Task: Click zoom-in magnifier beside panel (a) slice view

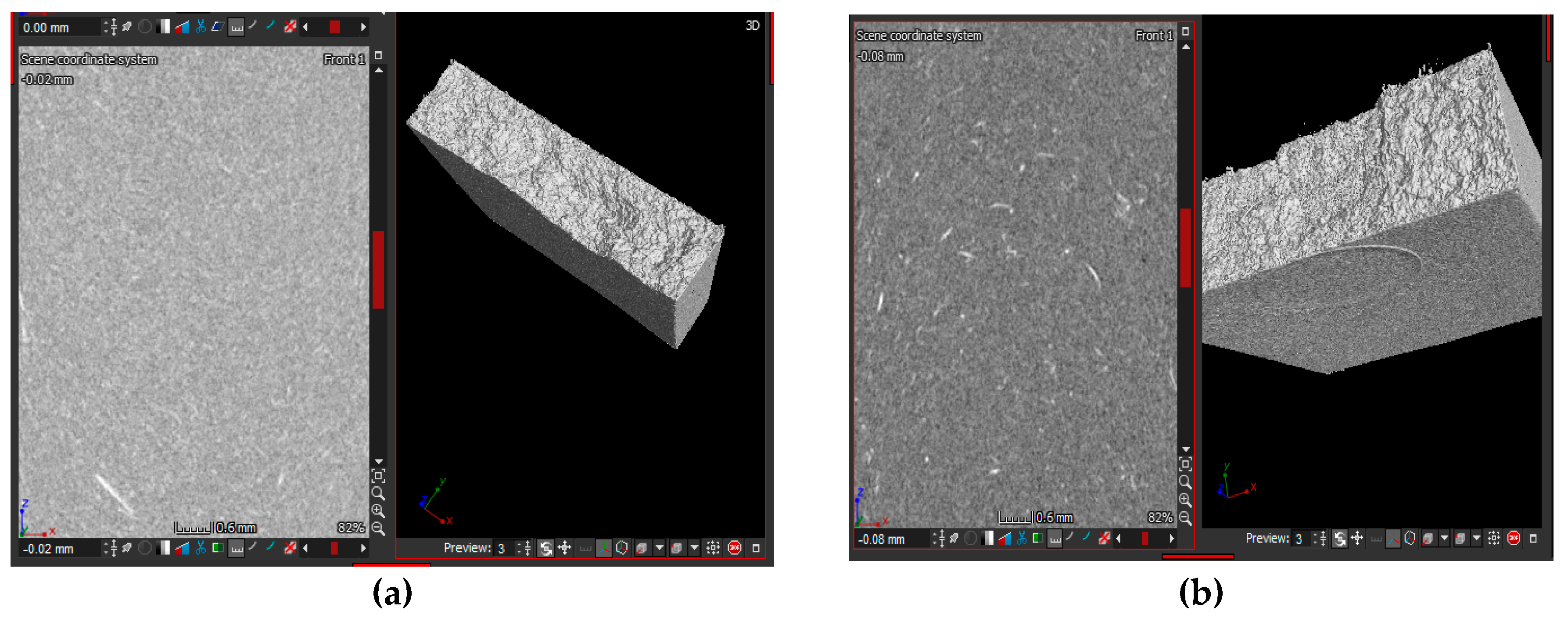Action: pos(378,510)
